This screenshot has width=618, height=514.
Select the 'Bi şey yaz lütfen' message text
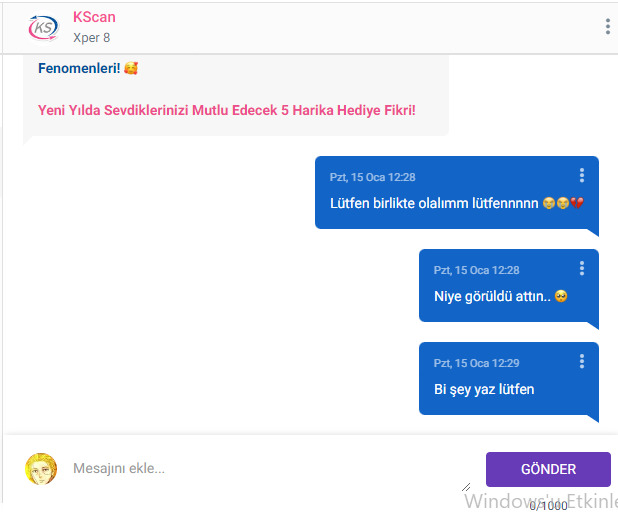484,389
